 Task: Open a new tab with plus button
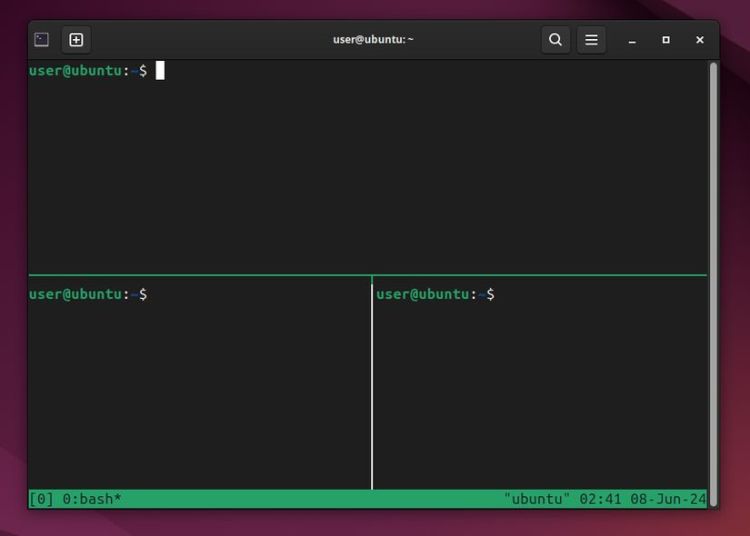point(76,40)
